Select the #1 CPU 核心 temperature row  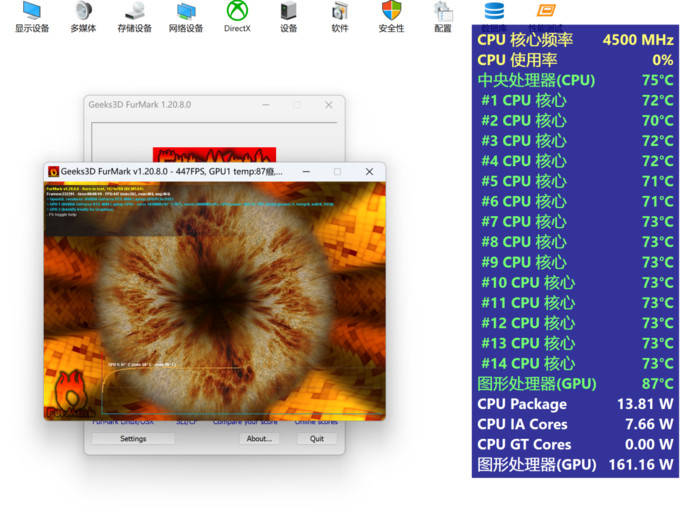pyautogui.click(x=575, y=100)
